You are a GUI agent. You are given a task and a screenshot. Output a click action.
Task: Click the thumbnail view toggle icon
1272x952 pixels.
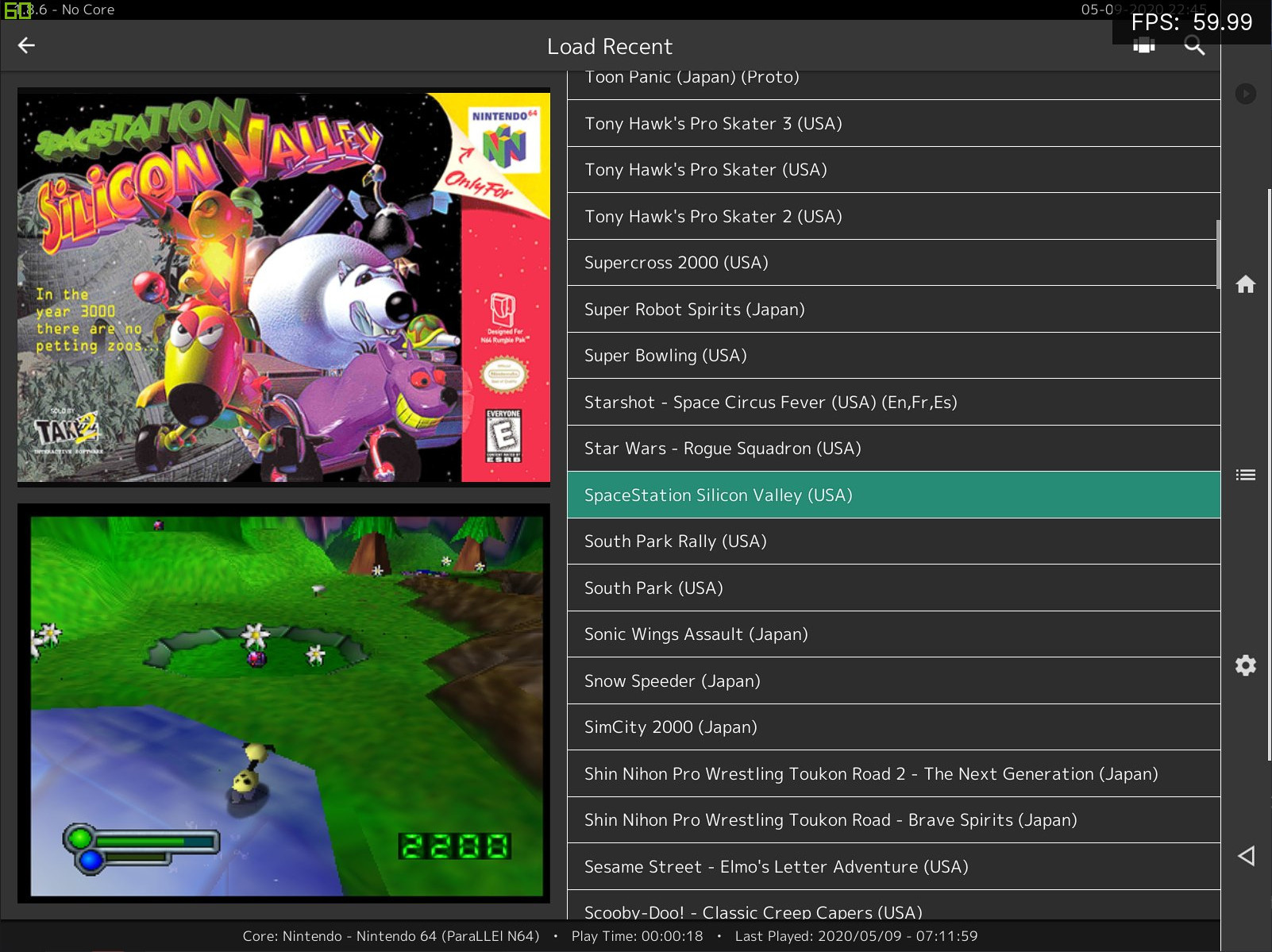click(1143, 45)
